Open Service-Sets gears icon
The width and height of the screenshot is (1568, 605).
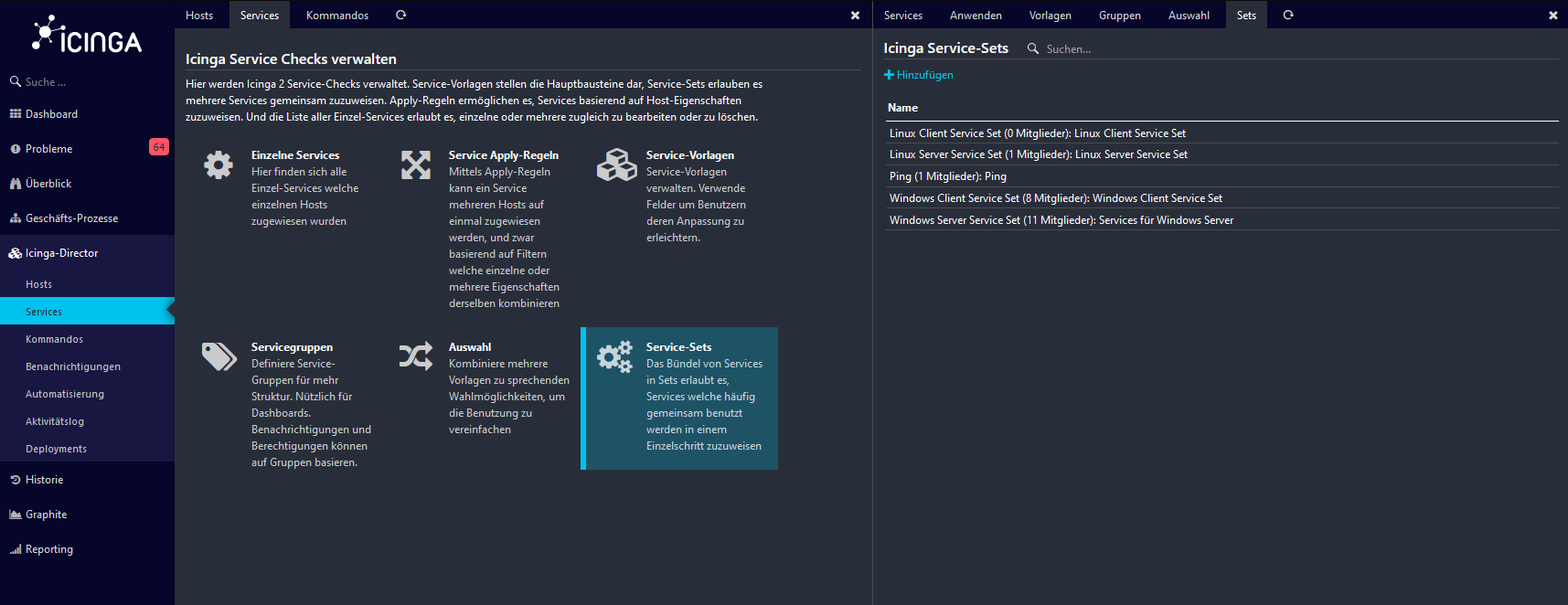point(615,356)
